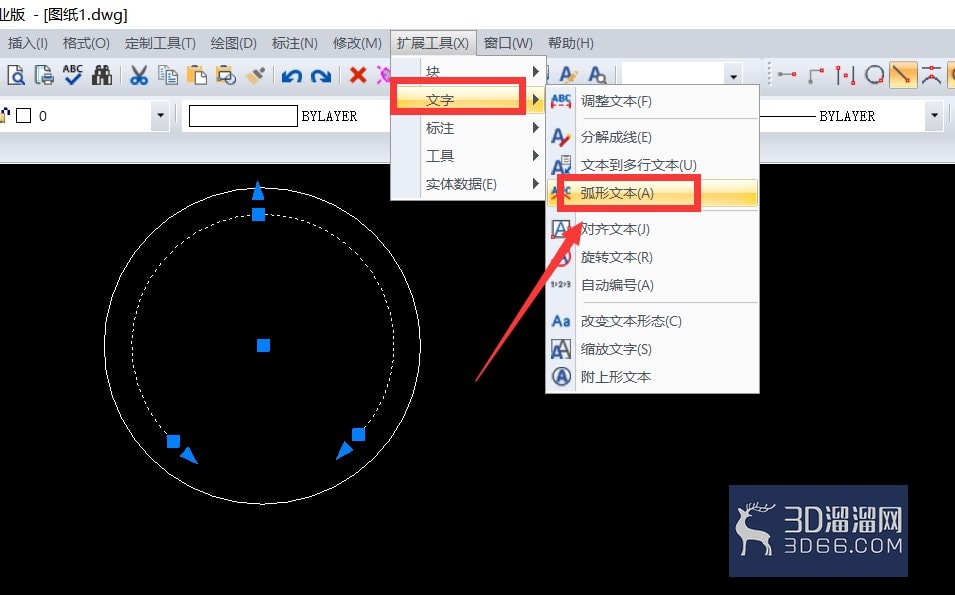Choose 自动编号(A) option

coord(653,285)
